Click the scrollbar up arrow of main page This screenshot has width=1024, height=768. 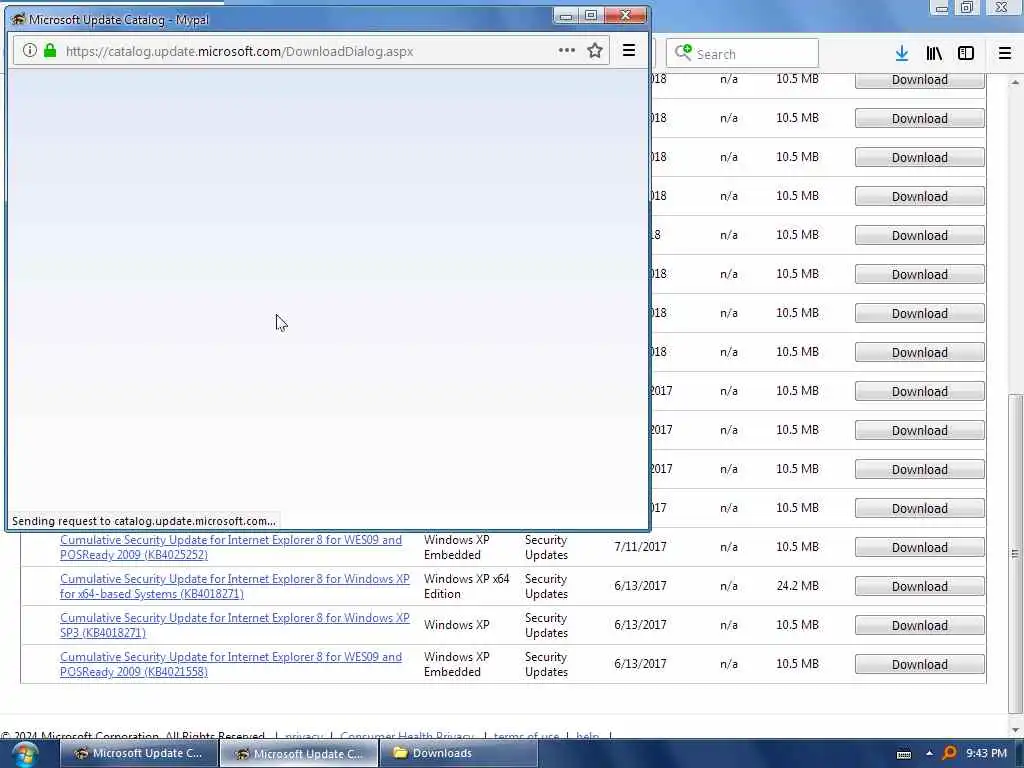(x=1015, y=82)
